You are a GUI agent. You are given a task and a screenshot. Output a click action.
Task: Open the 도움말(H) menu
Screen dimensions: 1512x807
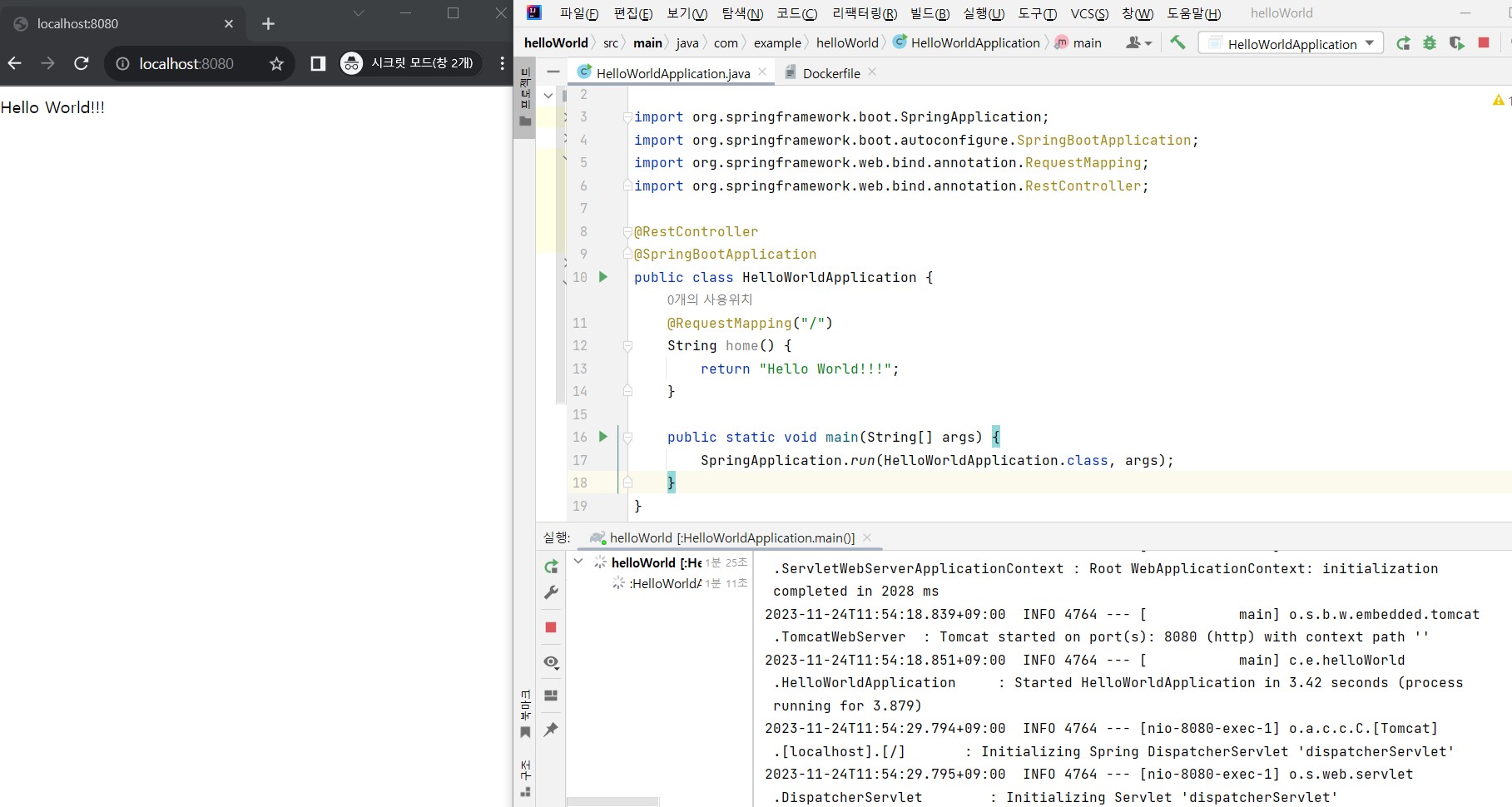pyautogui.click(x=1193, y=13)
